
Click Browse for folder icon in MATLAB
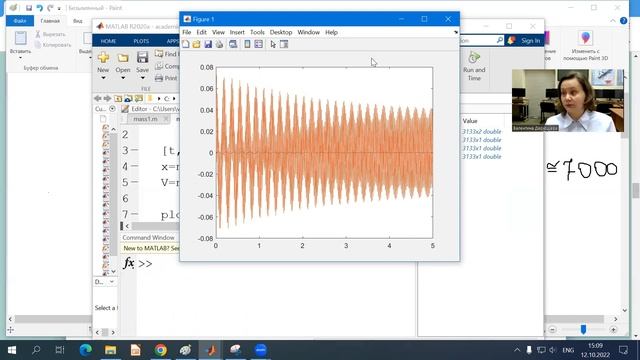128,98
